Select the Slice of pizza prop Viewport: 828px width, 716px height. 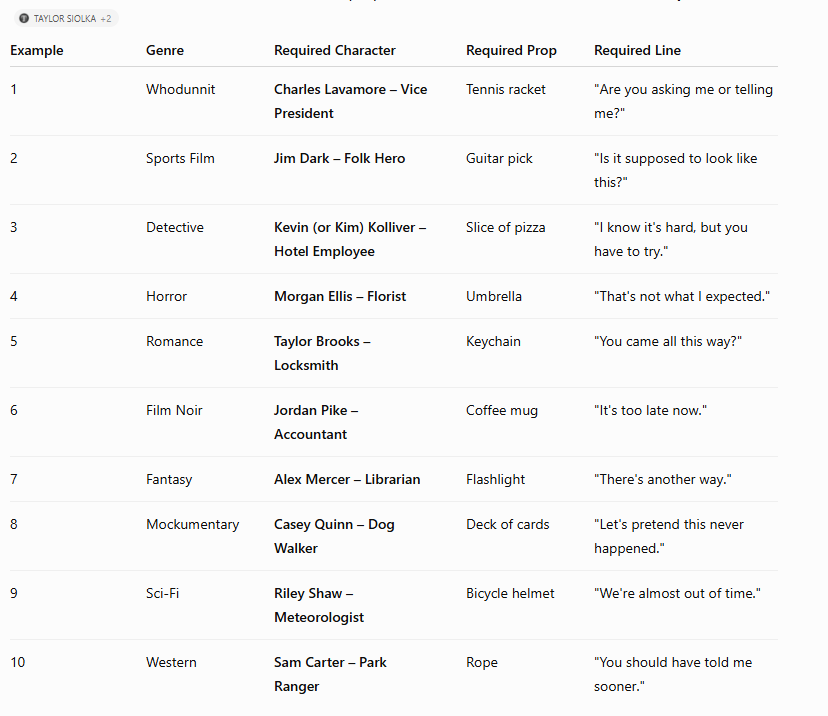pyautogui.click(x=505, y=228)
